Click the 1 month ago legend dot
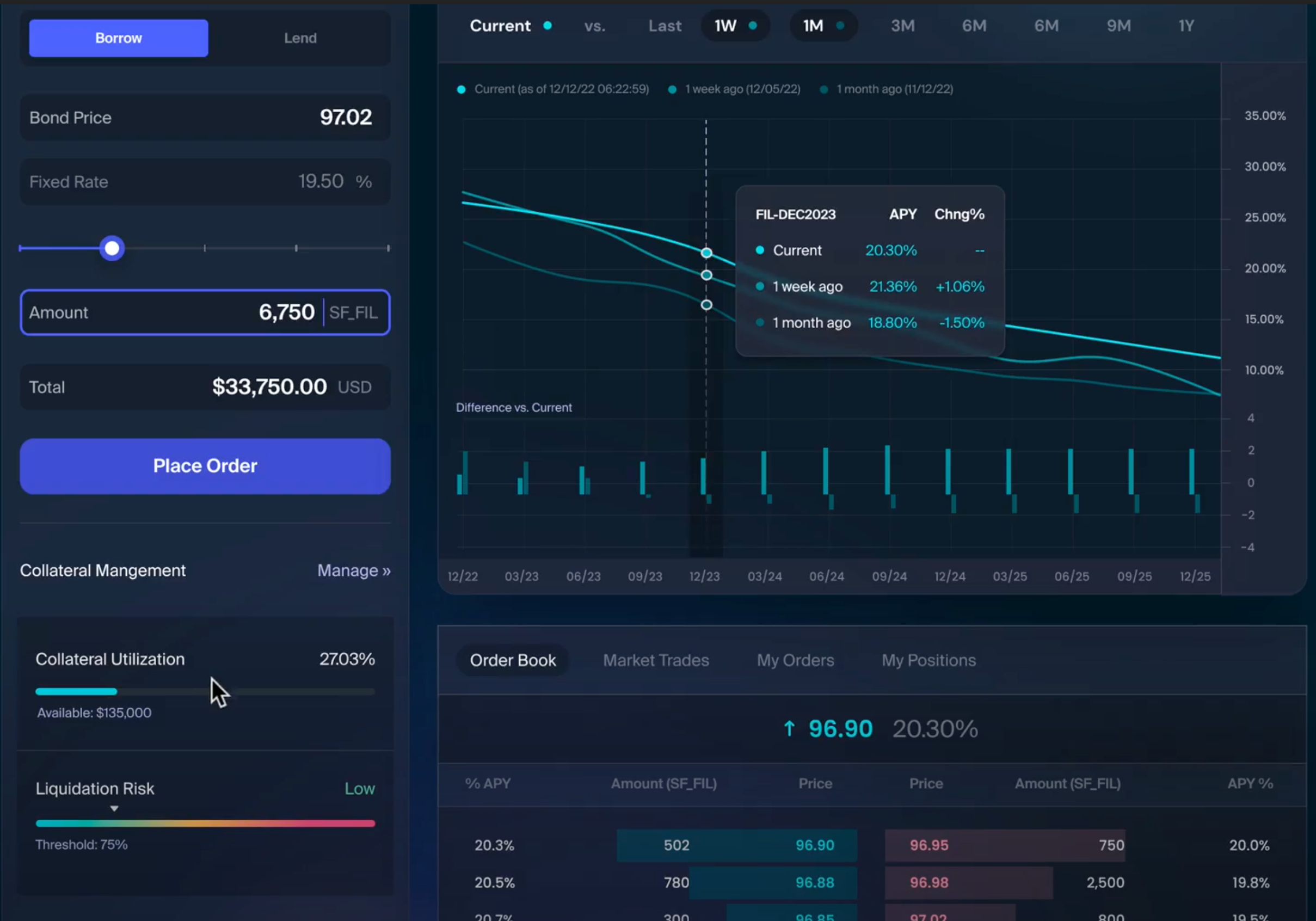This screenshot has height=921, width=1316. point(823,89)
